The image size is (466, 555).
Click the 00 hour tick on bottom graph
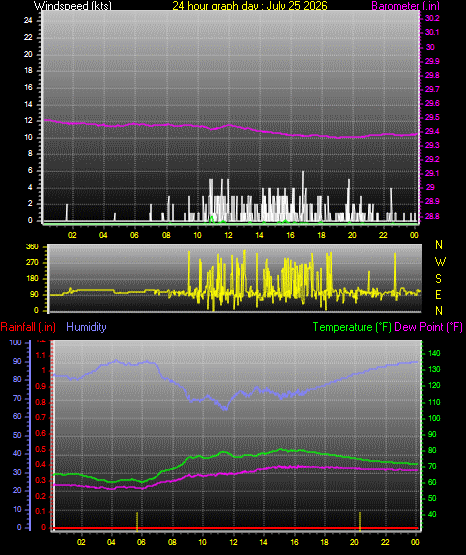tap(415, 542)
